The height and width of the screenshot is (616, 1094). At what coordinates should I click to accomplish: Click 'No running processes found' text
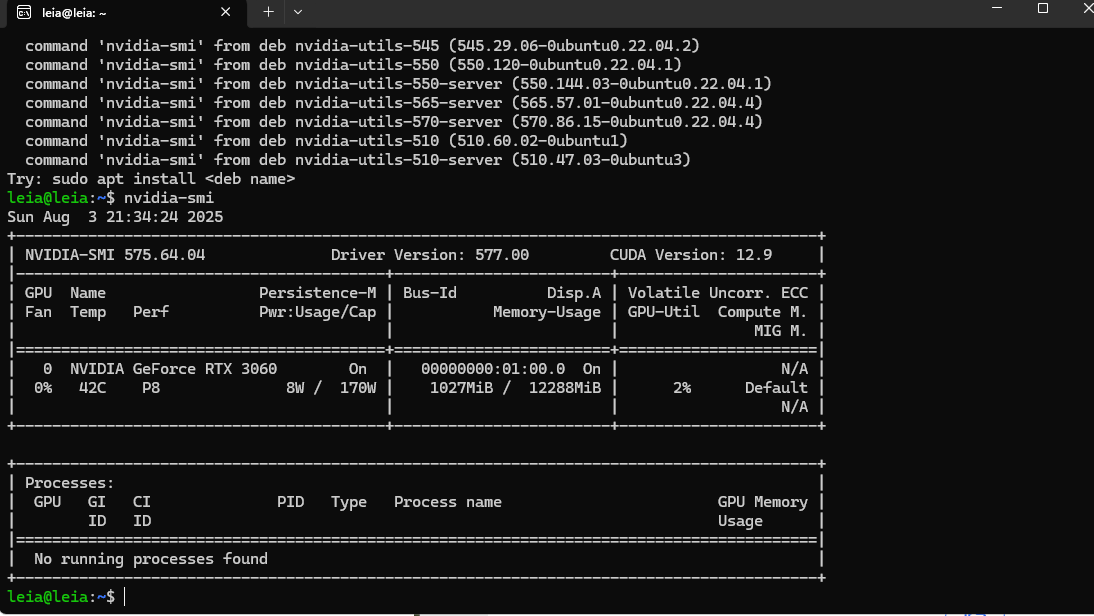coord(151,559)
